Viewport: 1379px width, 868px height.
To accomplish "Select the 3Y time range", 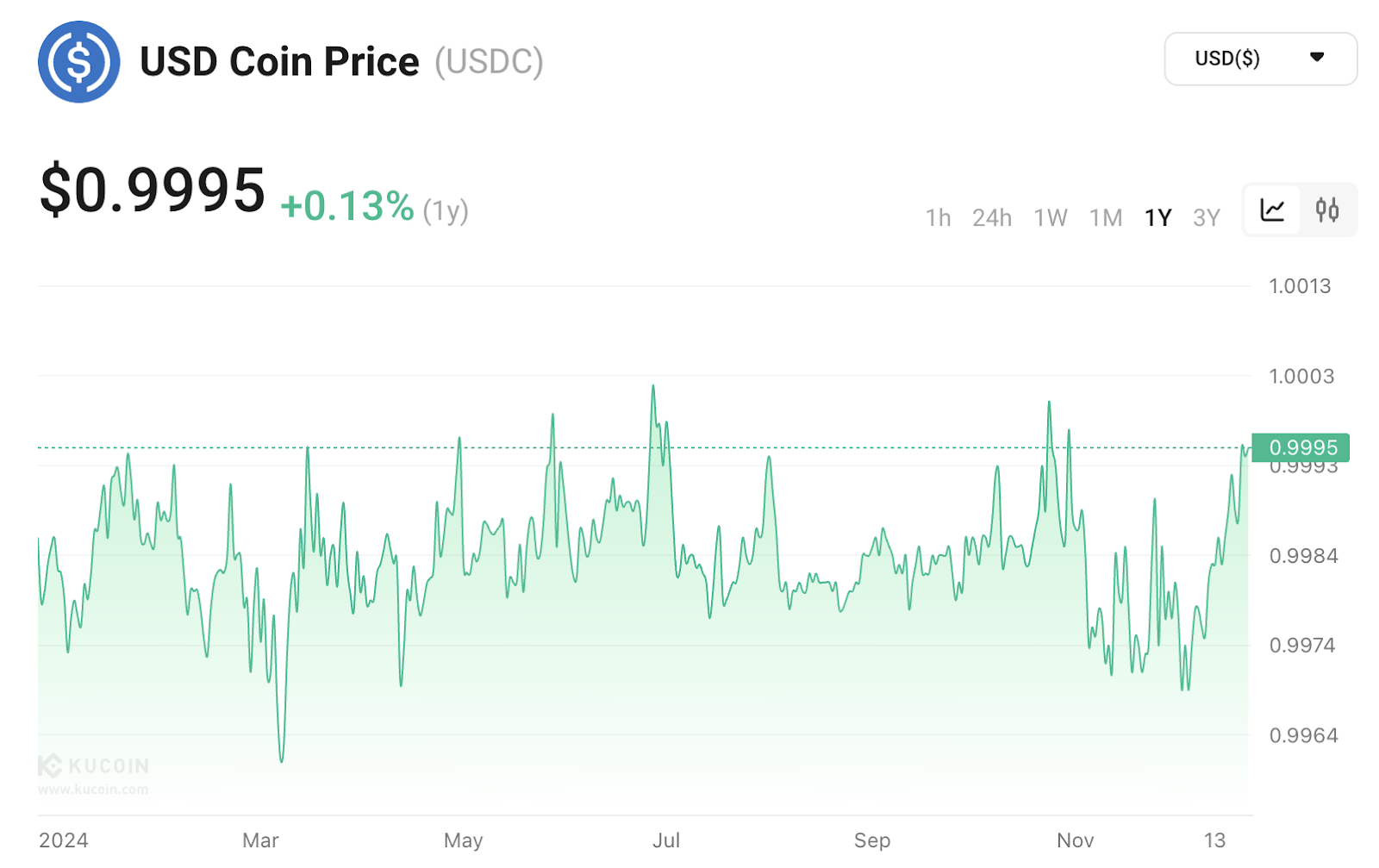I will click(x=1206, y=217).
